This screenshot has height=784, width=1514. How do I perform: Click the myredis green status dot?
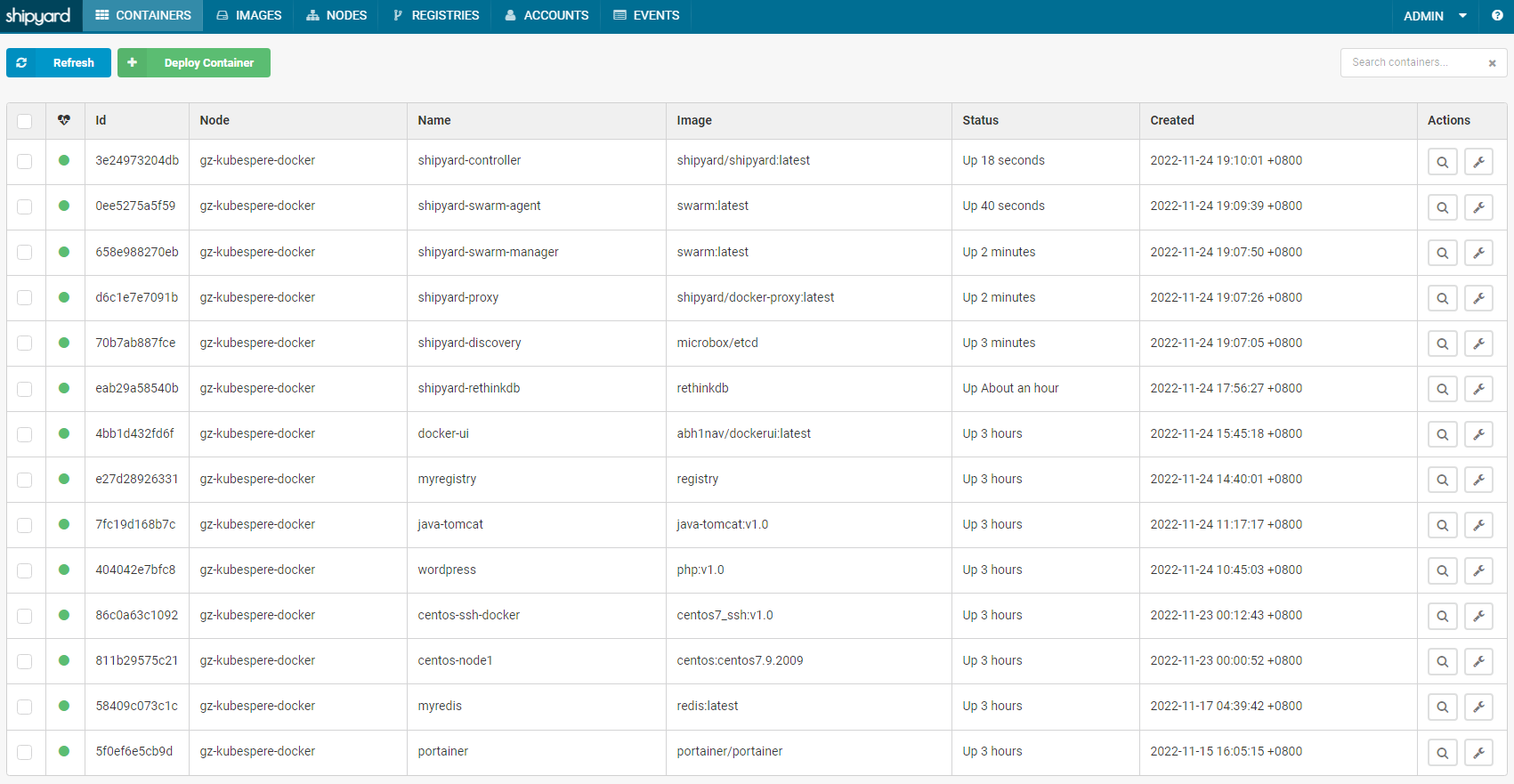click(64, 706)
